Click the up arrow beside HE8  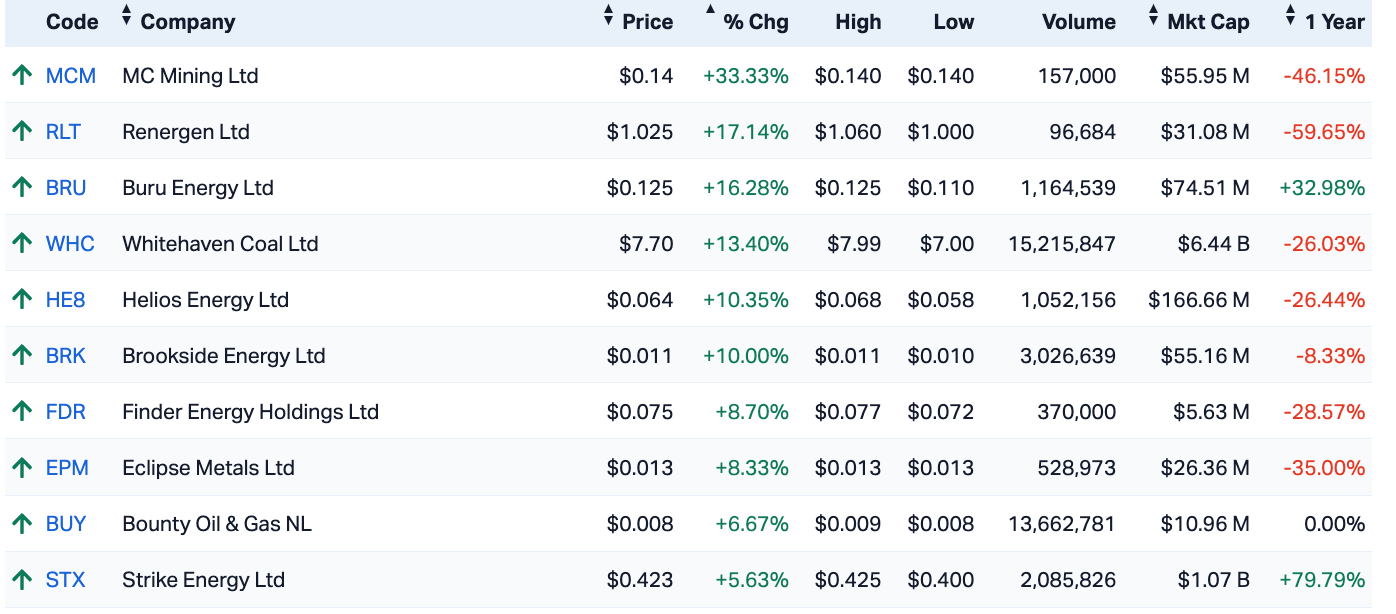[22, 300]
